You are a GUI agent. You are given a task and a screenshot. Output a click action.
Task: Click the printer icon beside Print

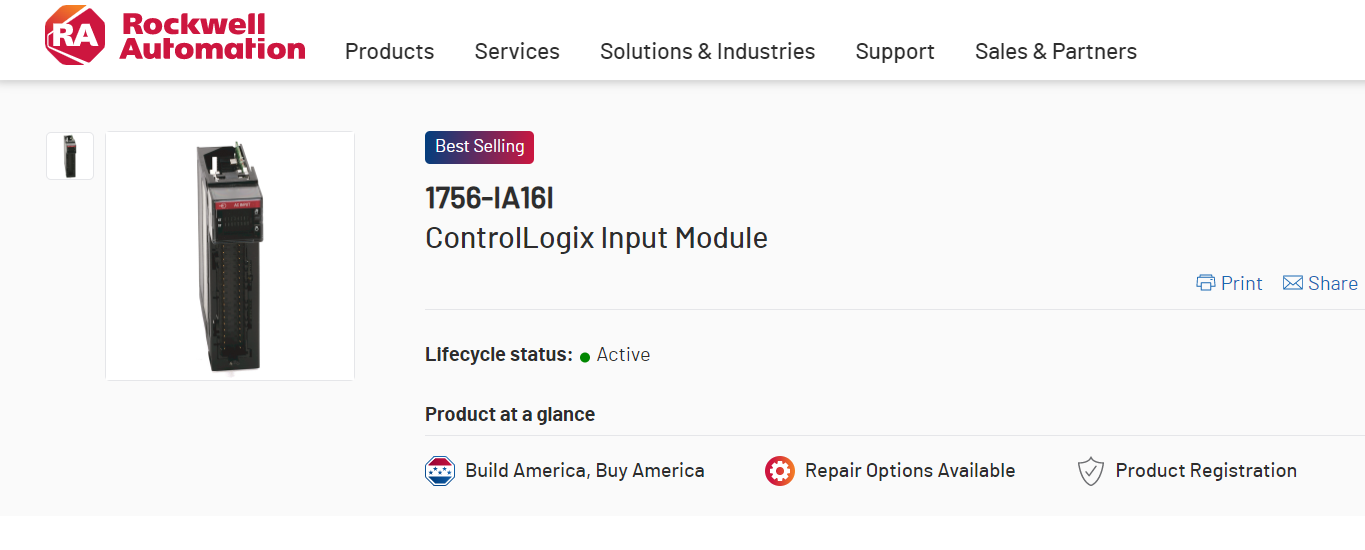[1206, 283]
